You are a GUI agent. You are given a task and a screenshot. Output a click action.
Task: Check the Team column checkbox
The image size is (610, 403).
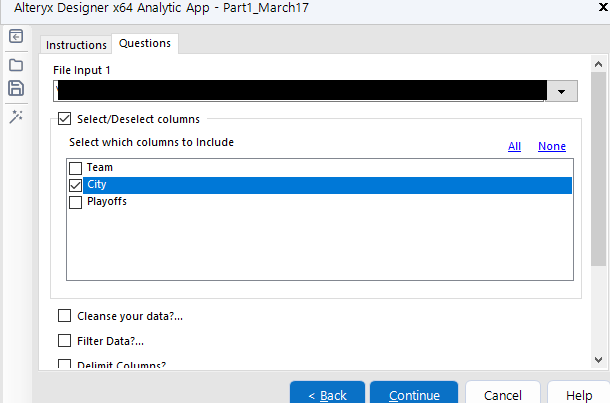click(x=75, y=168)
